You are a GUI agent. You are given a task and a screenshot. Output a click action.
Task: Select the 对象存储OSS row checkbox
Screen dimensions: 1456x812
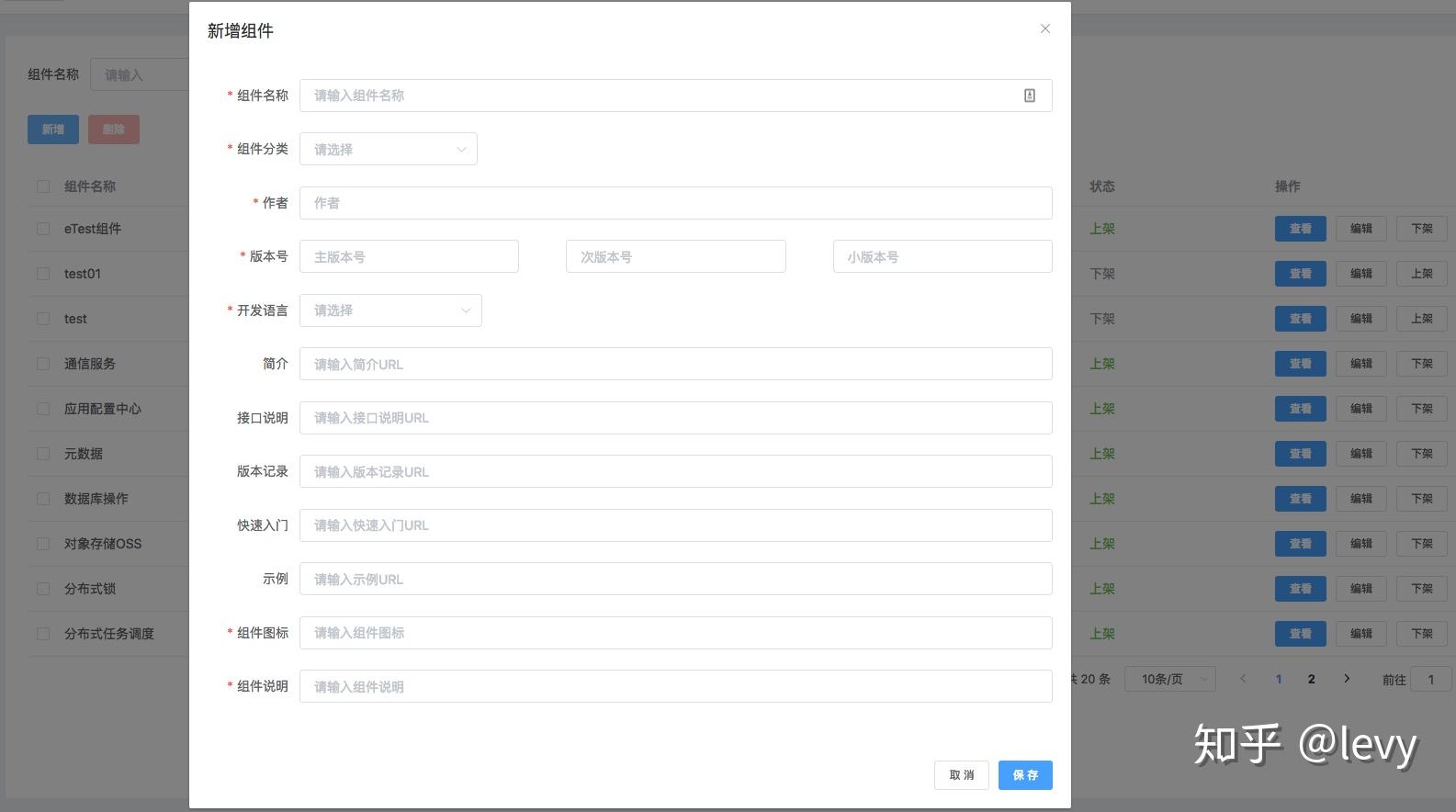pos(43,544)
